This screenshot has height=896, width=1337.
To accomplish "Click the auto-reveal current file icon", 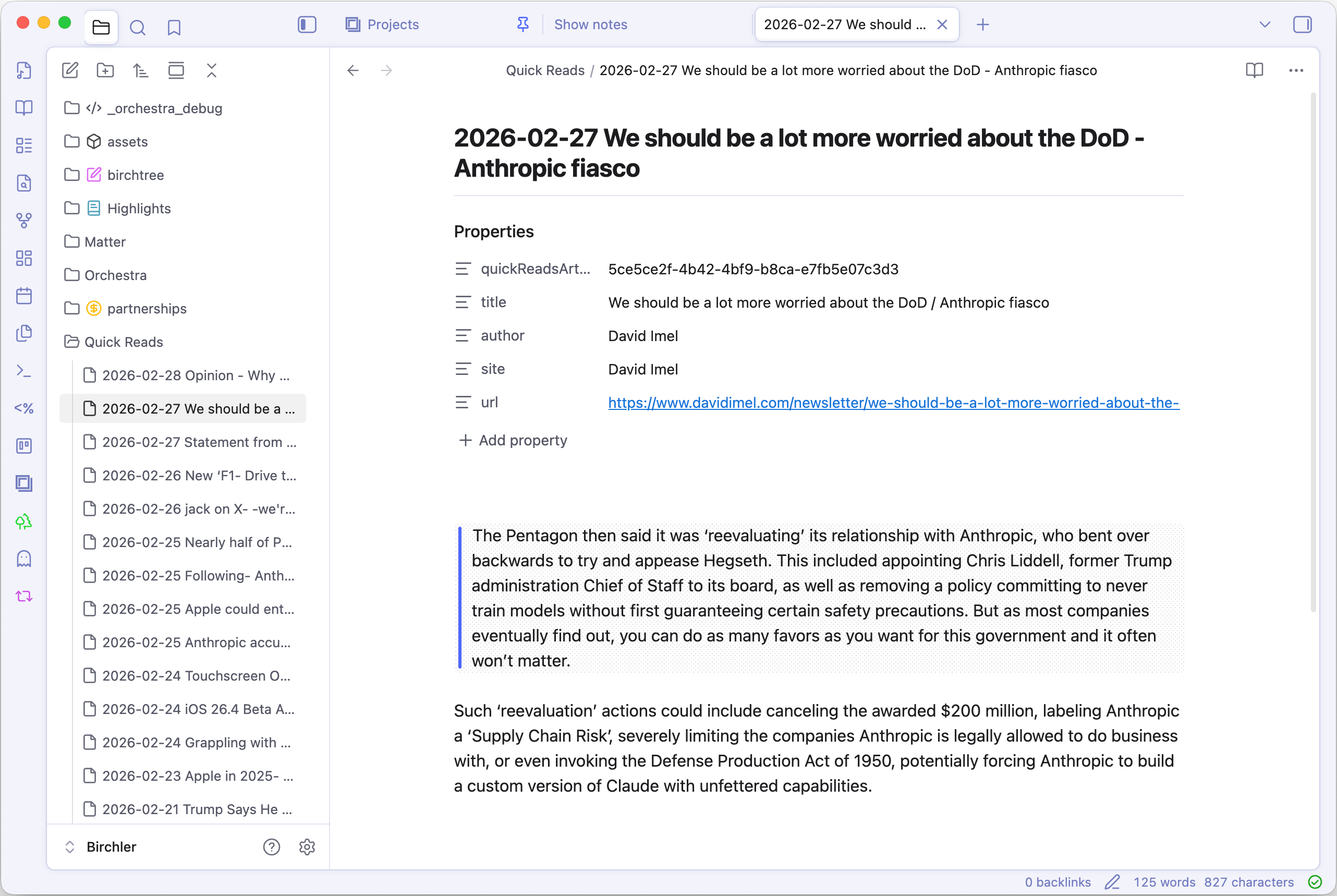I will [176, 70].
